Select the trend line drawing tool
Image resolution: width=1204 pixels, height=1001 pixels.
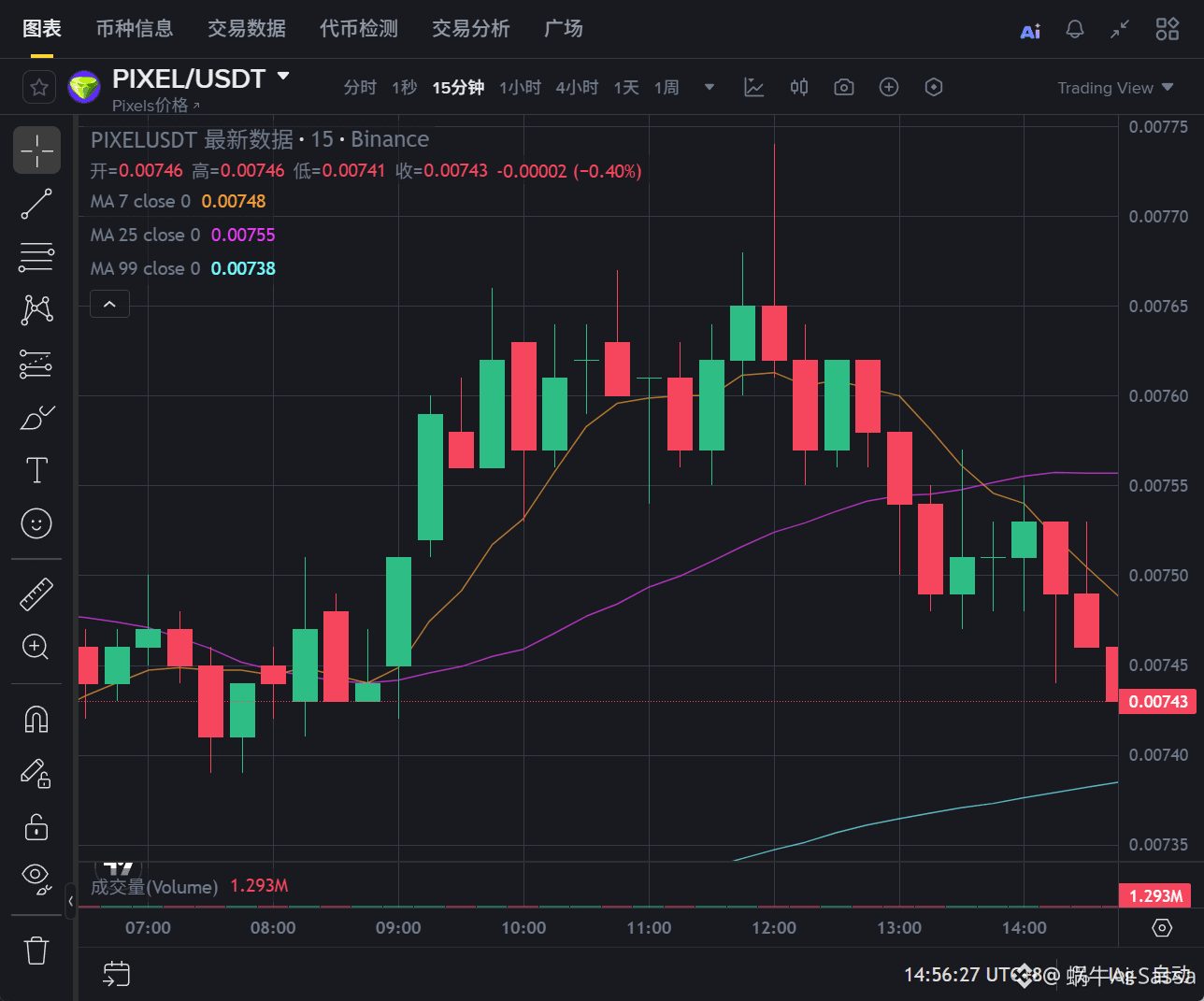[x=36, y=204]
